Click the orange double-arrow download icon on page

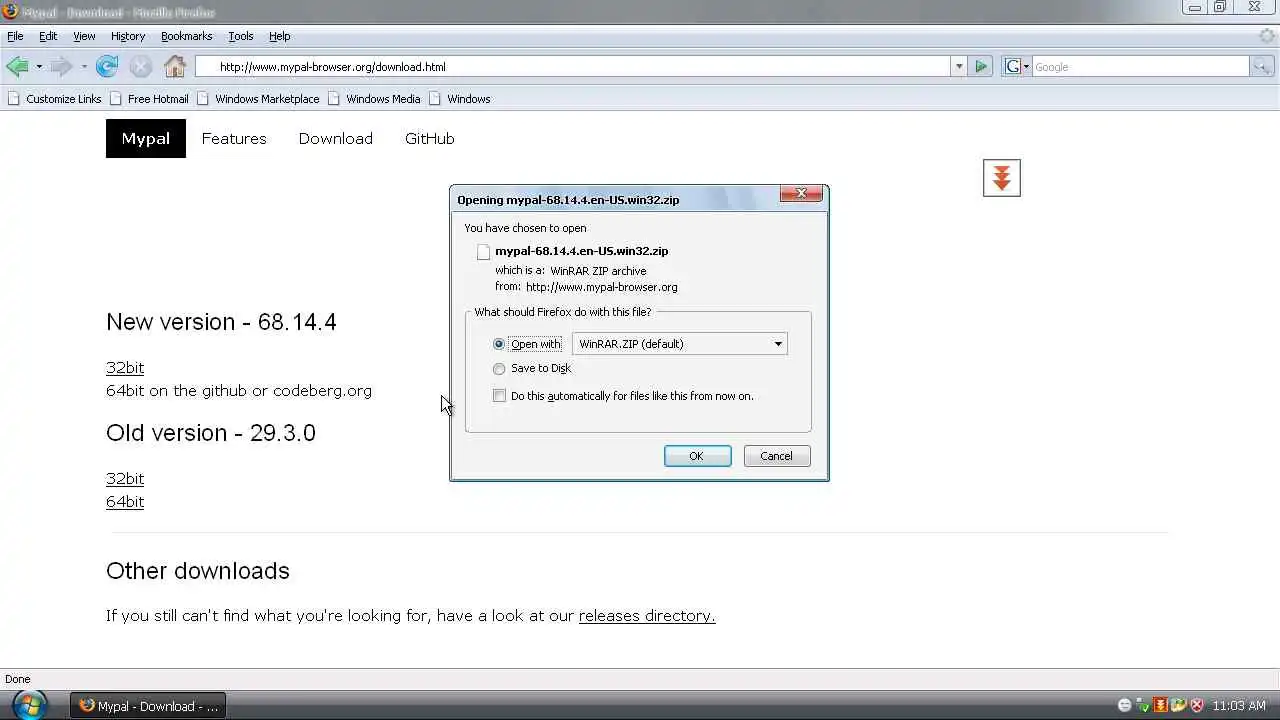(x=1001, y=178)
